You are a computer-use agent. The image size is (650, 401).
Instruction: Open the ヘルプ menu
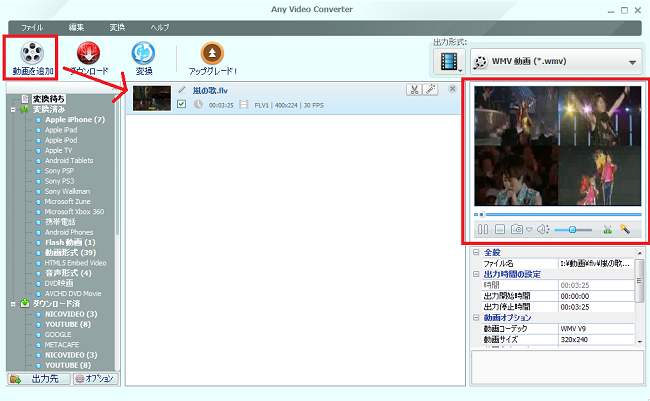pyautogui.click(x=160, y=27)
